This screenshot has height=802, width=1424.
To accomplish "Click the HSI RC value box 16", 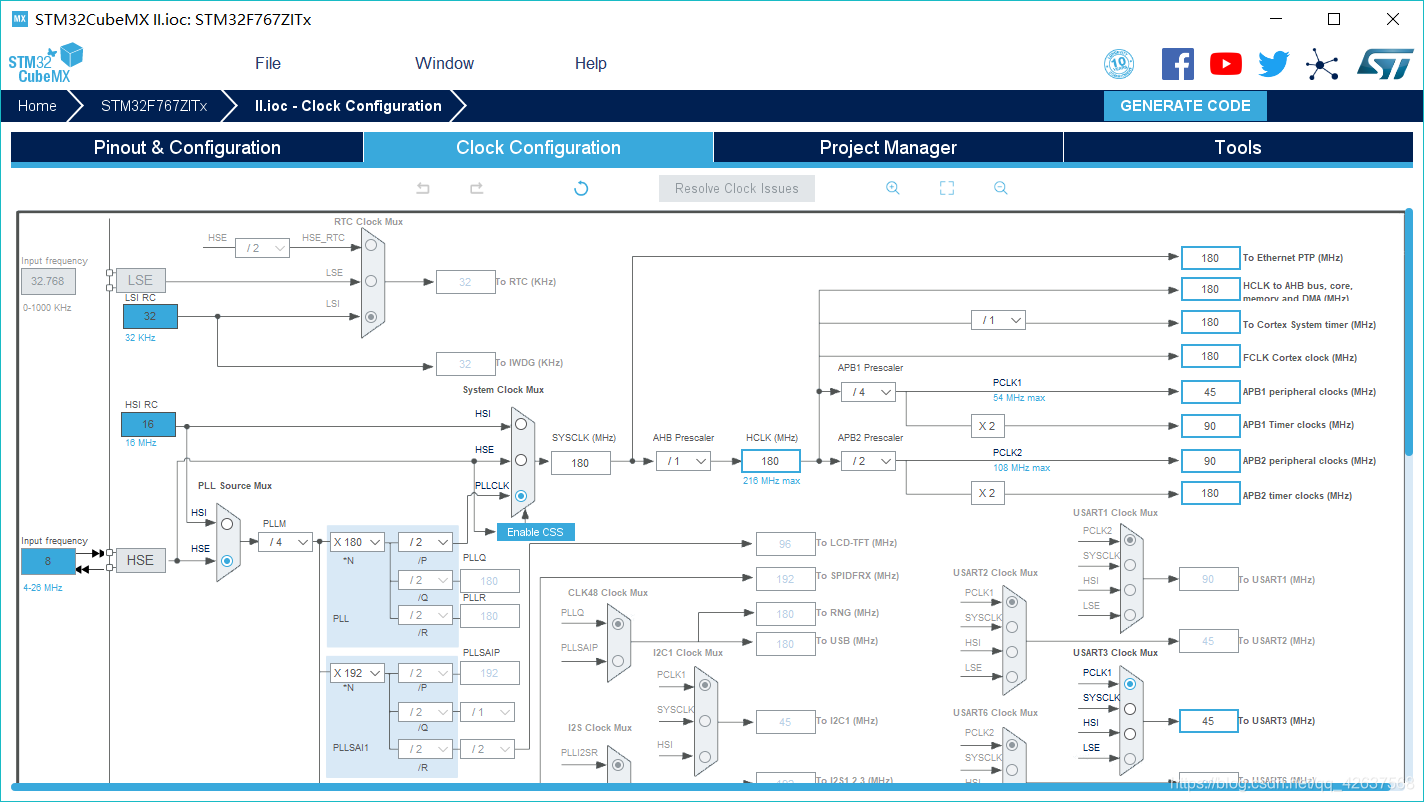I will click(x=148, y=424).
